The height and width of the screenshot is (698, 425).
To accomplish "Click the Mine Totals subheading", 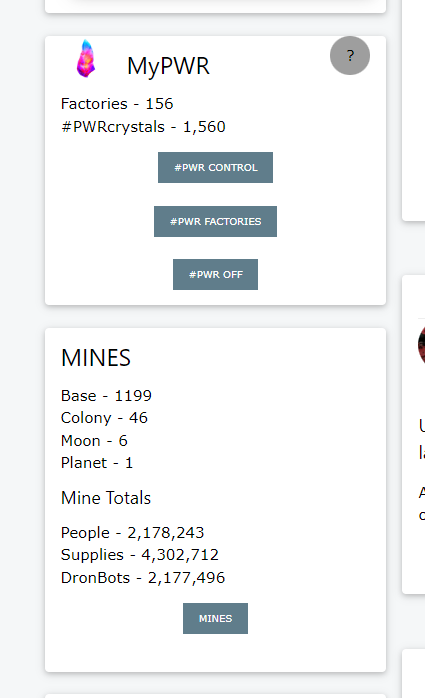I will [106, 498].
